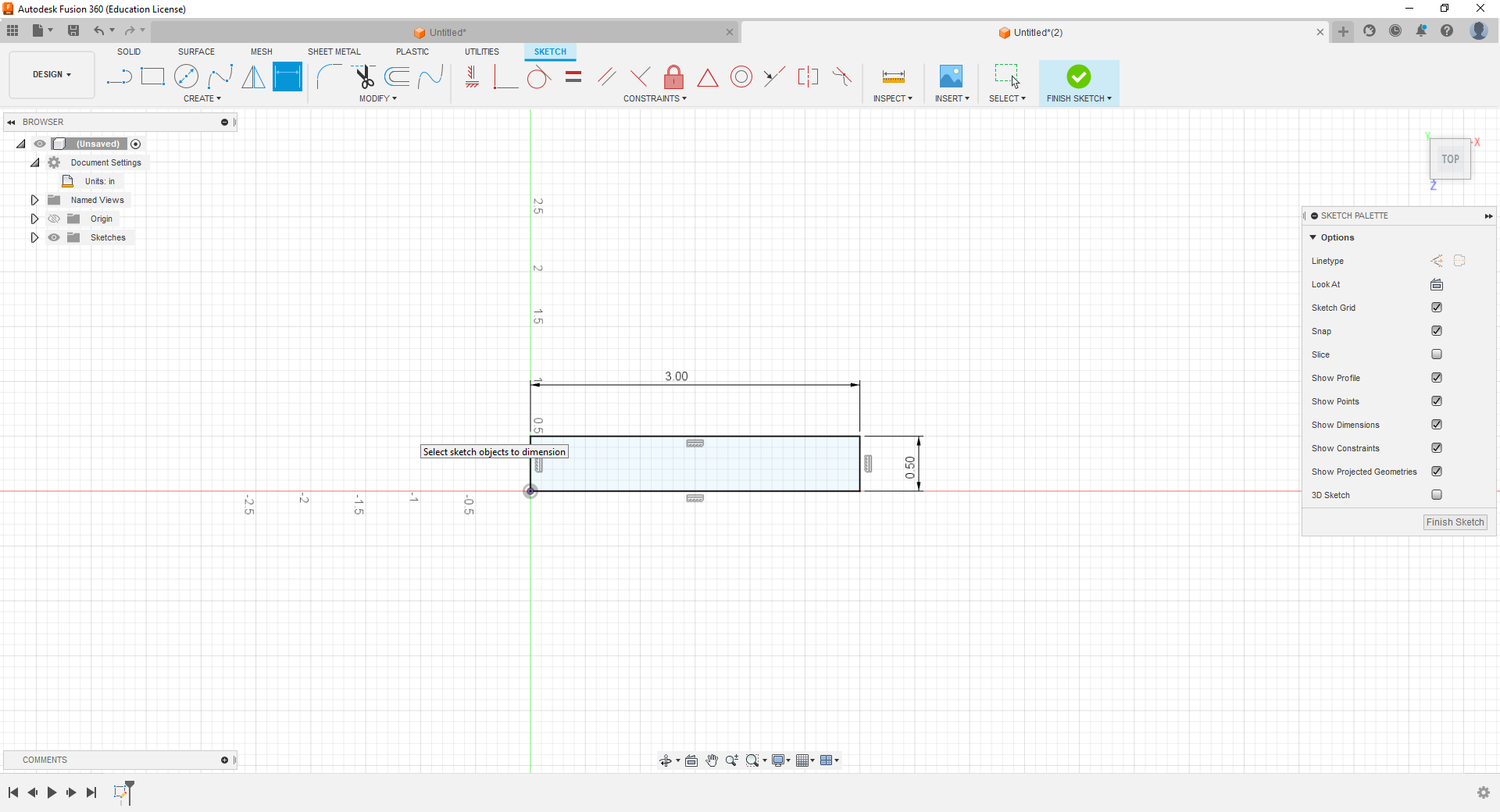Apply the Collinear constraint

774,77
